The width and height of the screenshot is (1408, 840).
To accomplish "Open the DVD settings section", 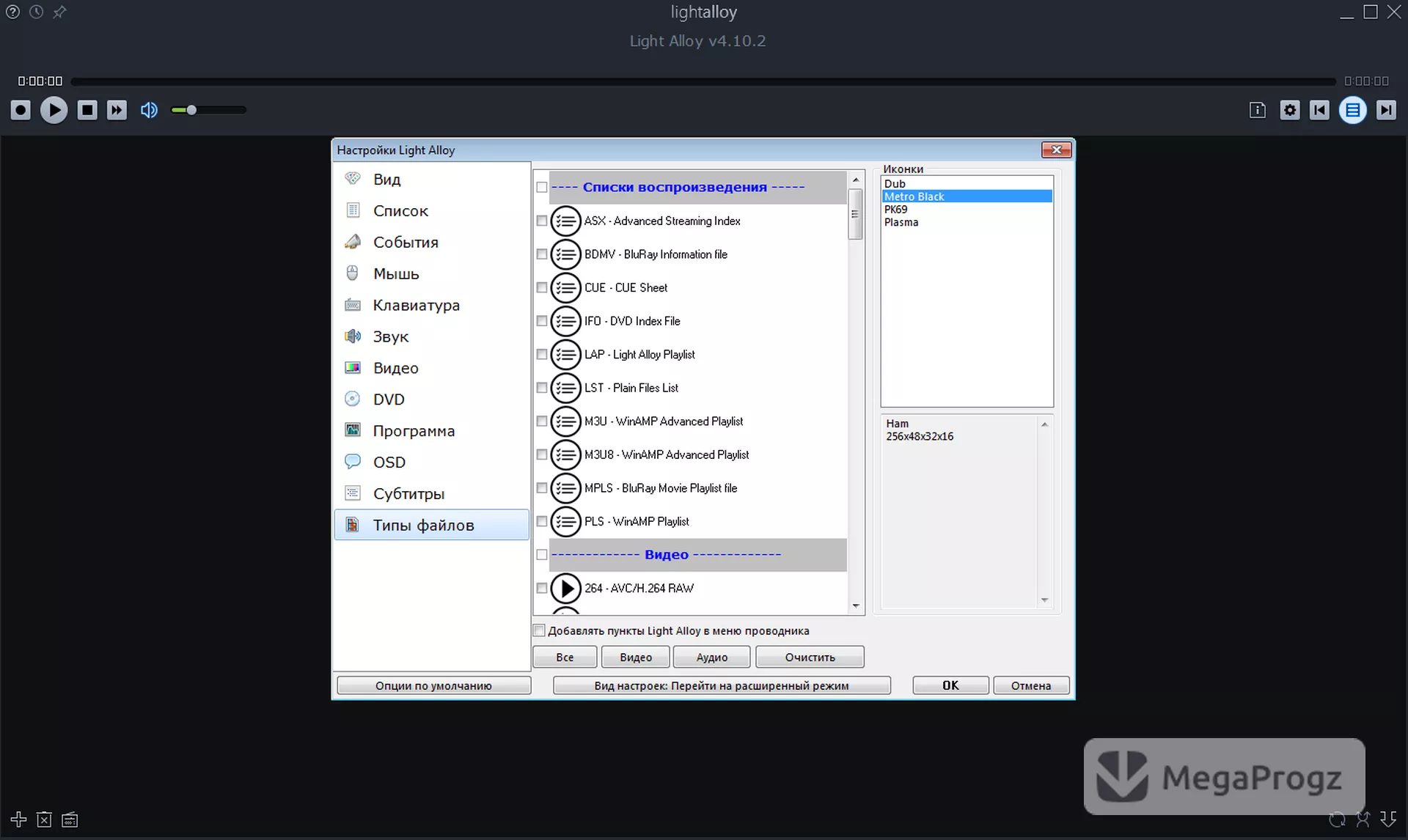I will 431,400.
